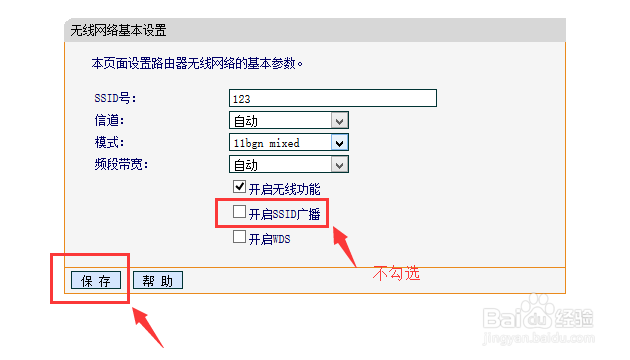Viewport: 630px width, 360px height.
Task: Toggle the 开启SSID广播 checkbox
Action: click(239, 212)
